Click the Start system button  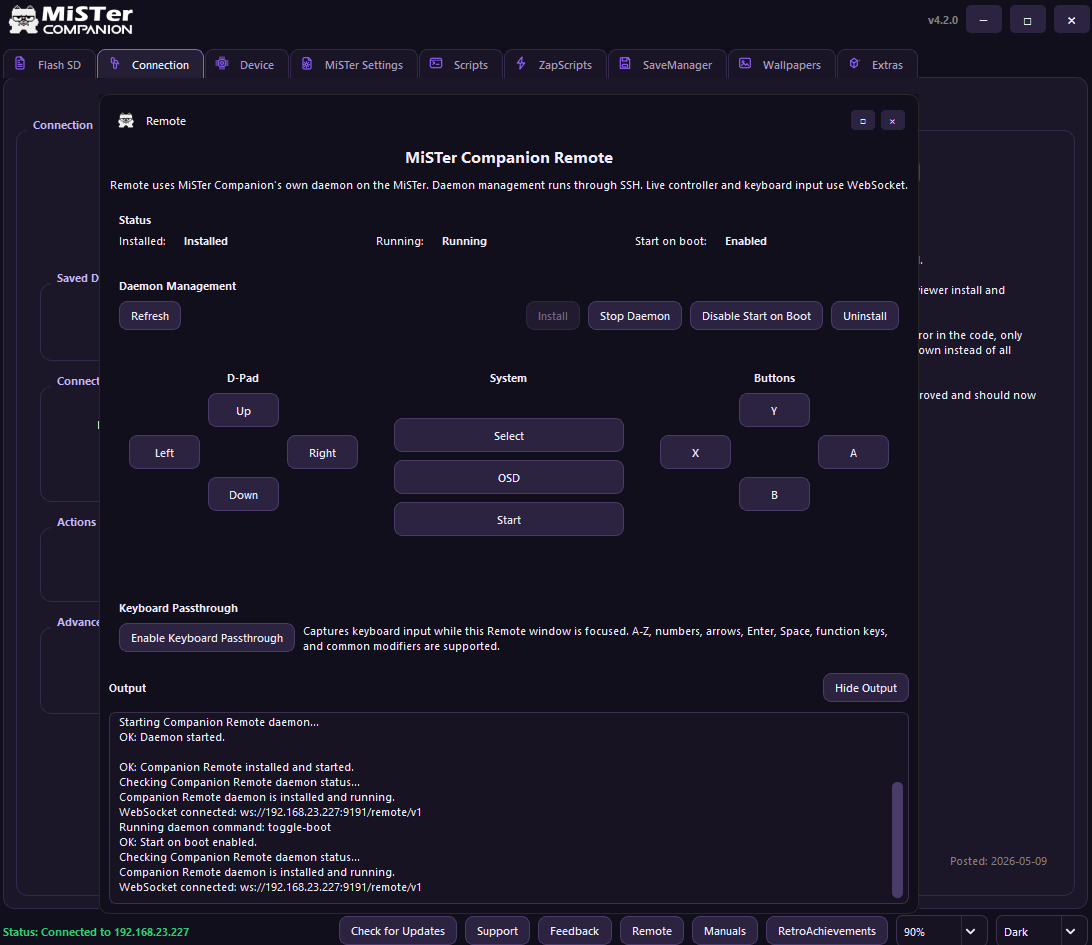coord(508,519)
